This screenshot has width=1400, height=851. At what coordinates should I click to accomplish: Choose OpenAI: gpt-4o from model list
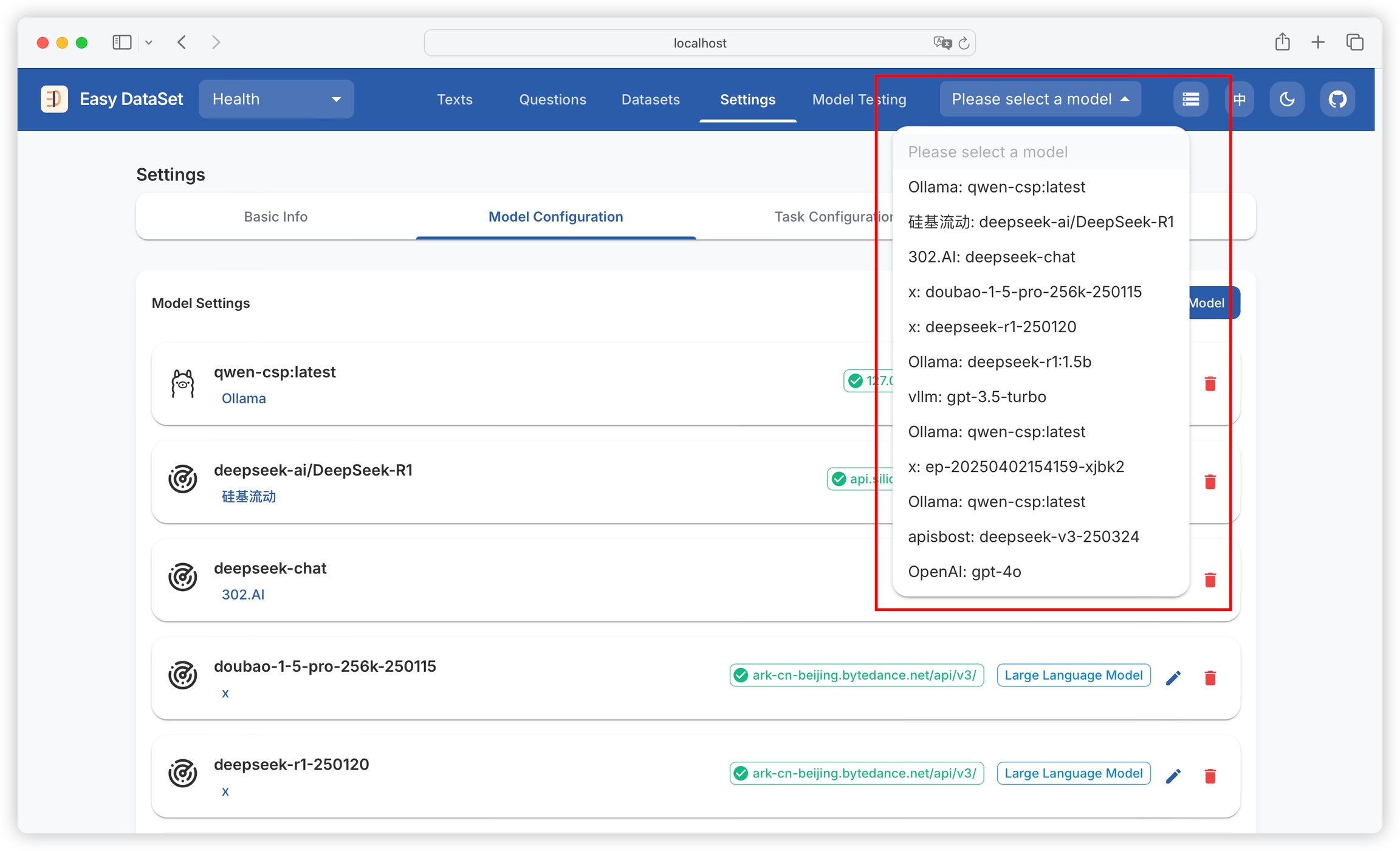(x=964, y=572)
